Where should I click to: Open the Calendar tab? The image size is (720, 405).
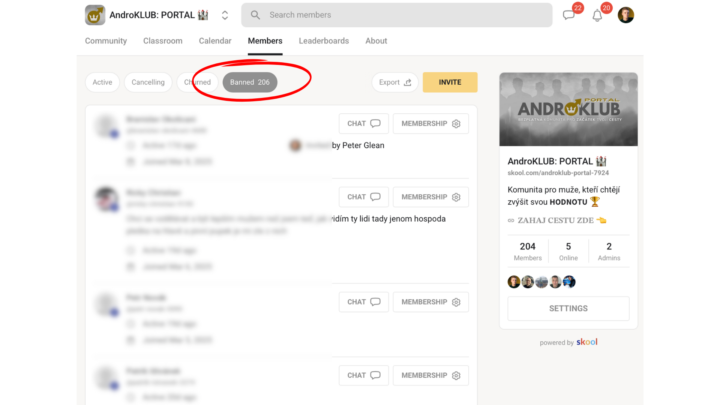(215, 41)
